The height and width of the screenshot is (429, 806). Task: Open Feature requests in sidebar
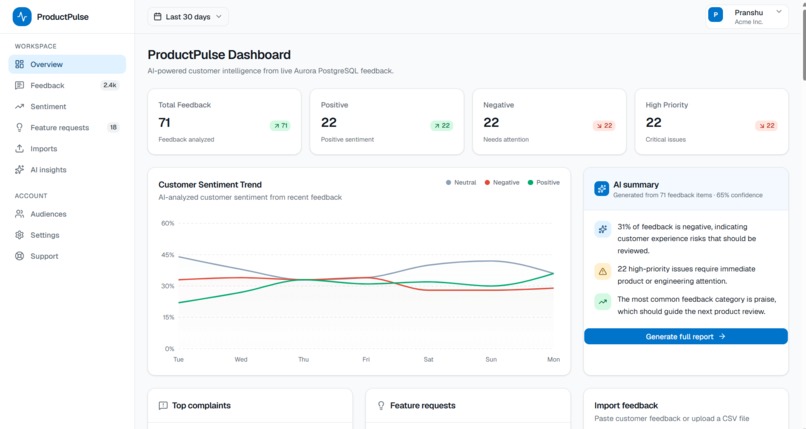tap(67, 127)
